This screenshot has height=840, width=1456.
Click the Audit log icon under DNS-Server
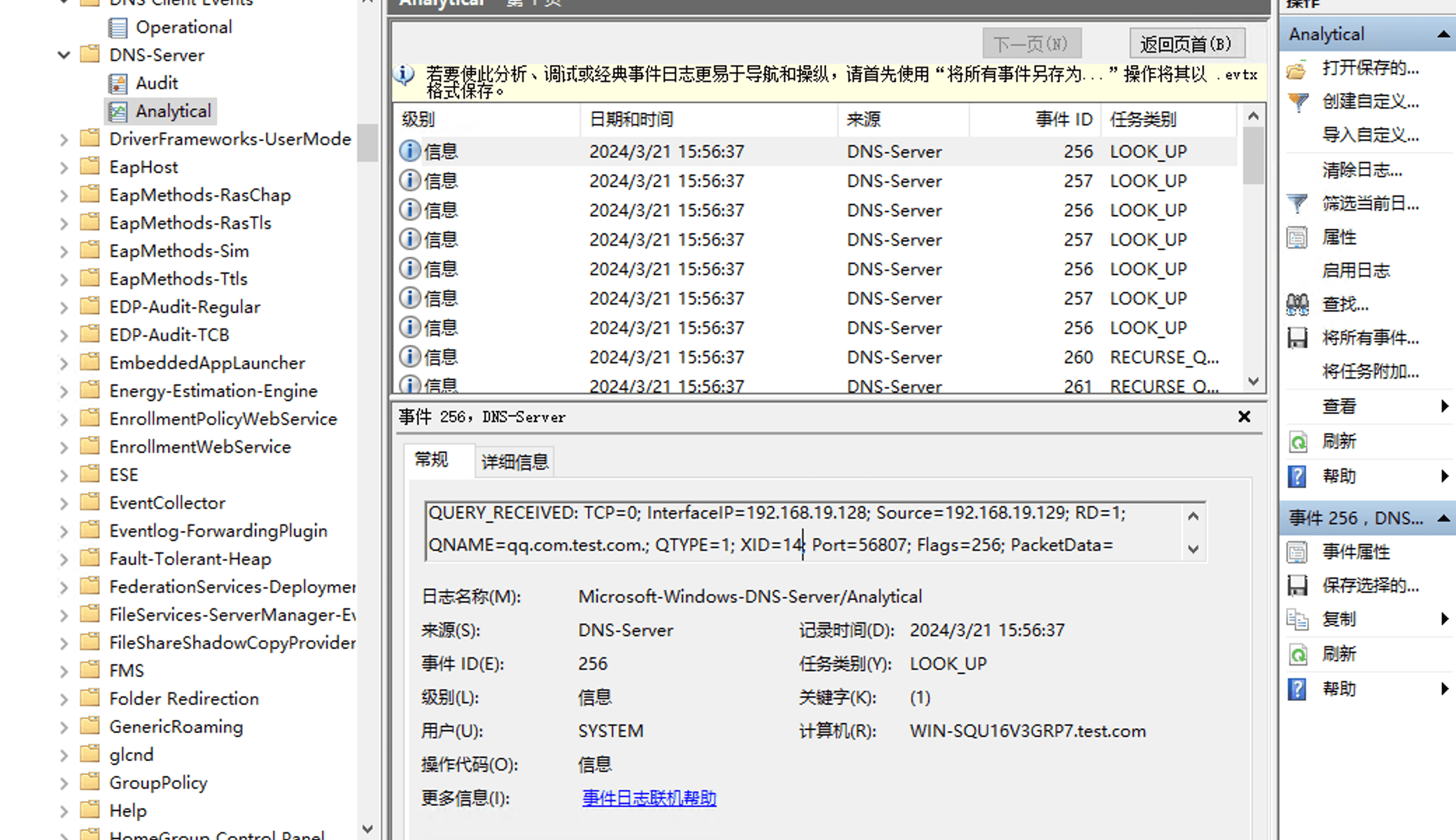(x=118, y=83)
